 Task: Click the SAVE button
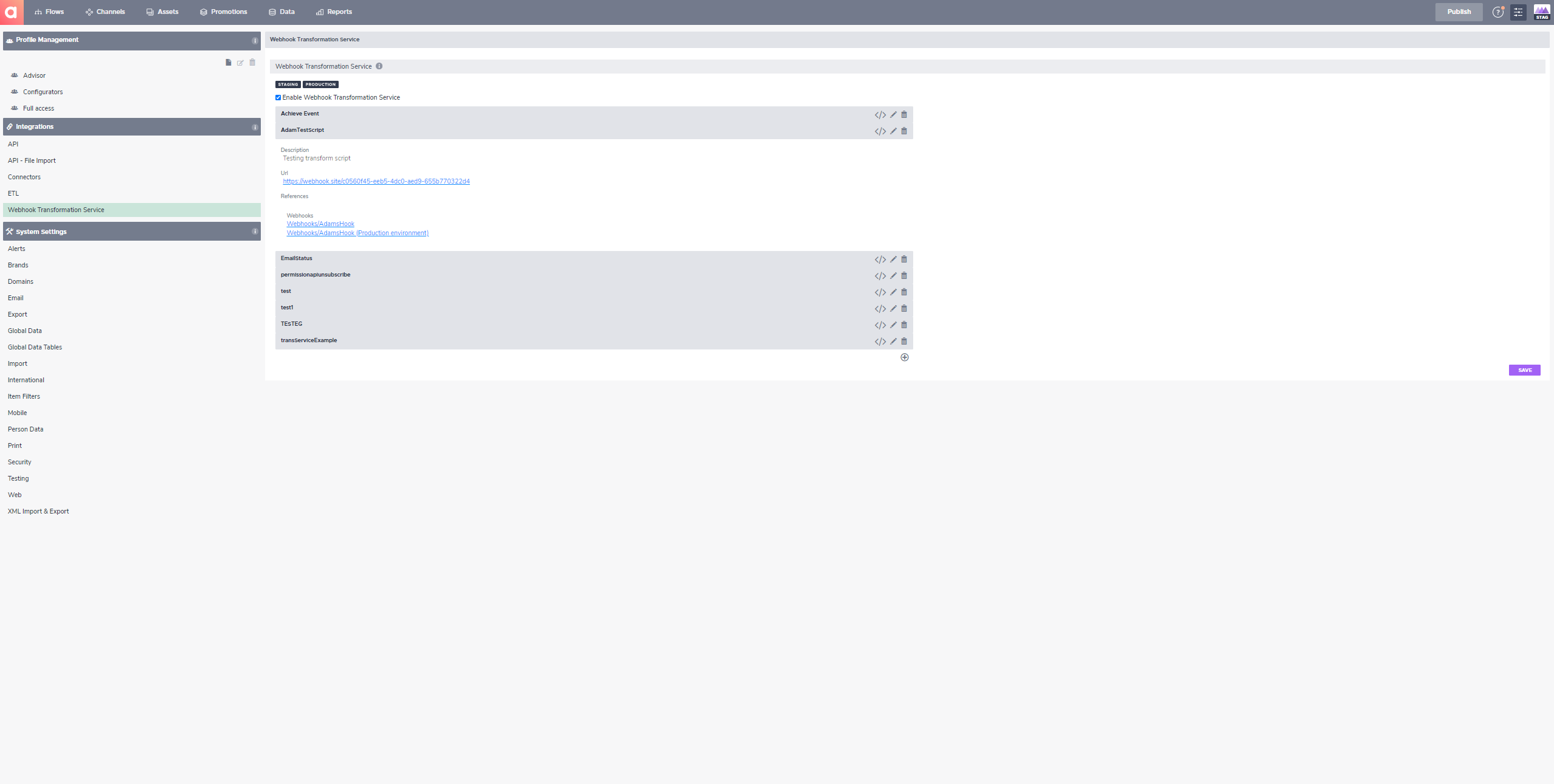point(1524,370)
